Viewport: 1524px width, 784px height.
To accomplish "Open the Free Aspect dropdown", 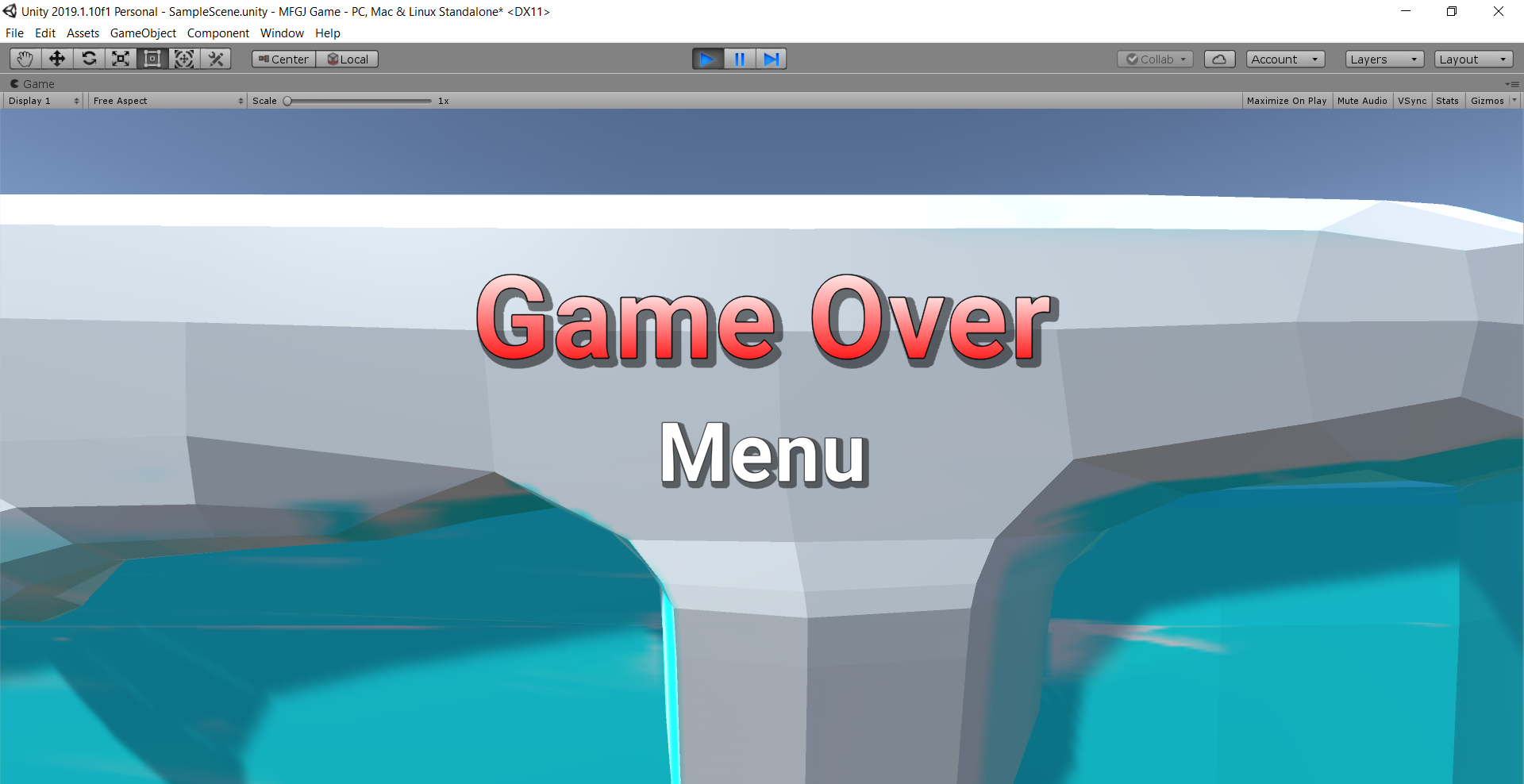I will tap(167, 101).
